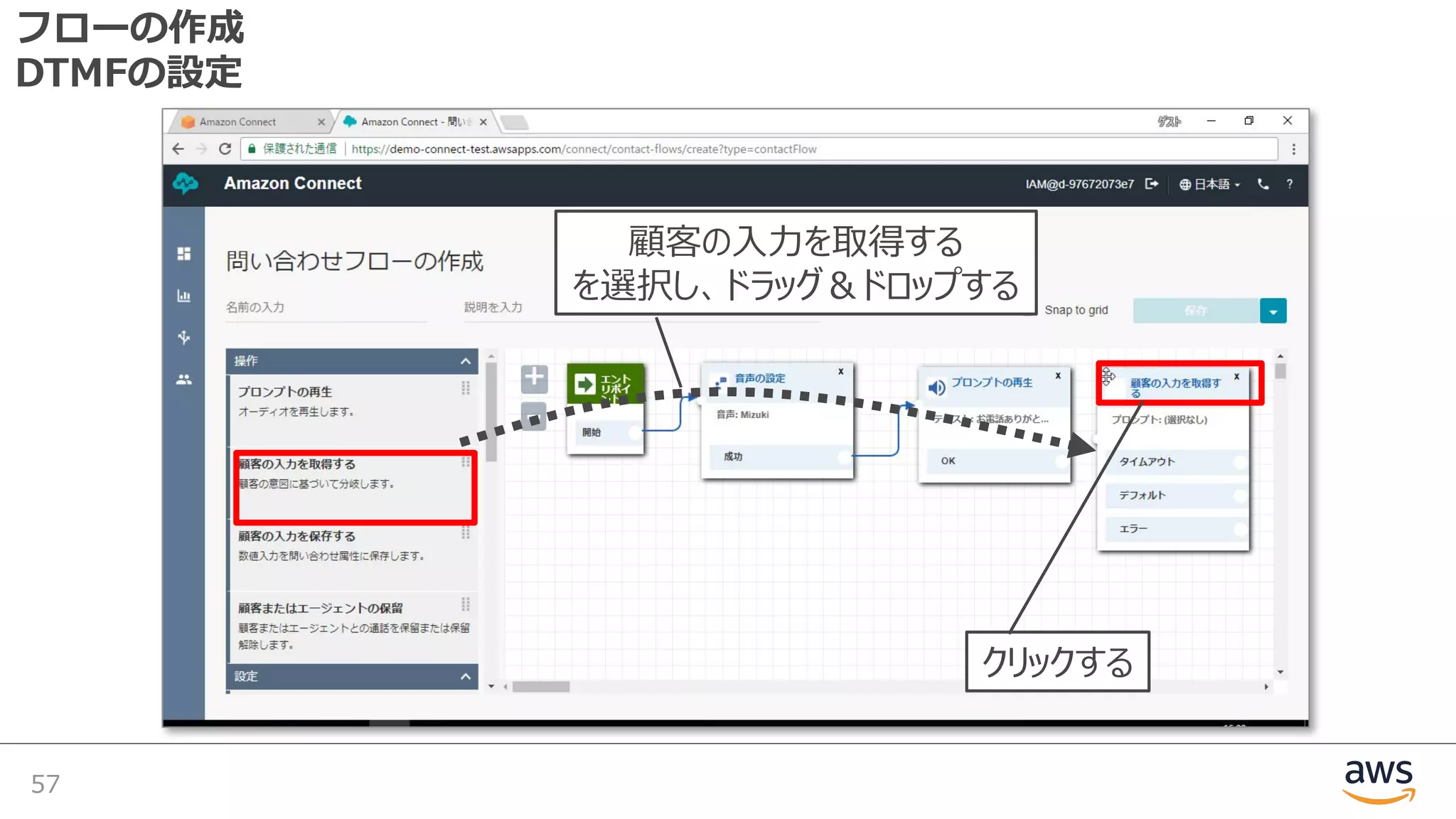
Task: Click the green entry point arrow icon
Action: 585,385
